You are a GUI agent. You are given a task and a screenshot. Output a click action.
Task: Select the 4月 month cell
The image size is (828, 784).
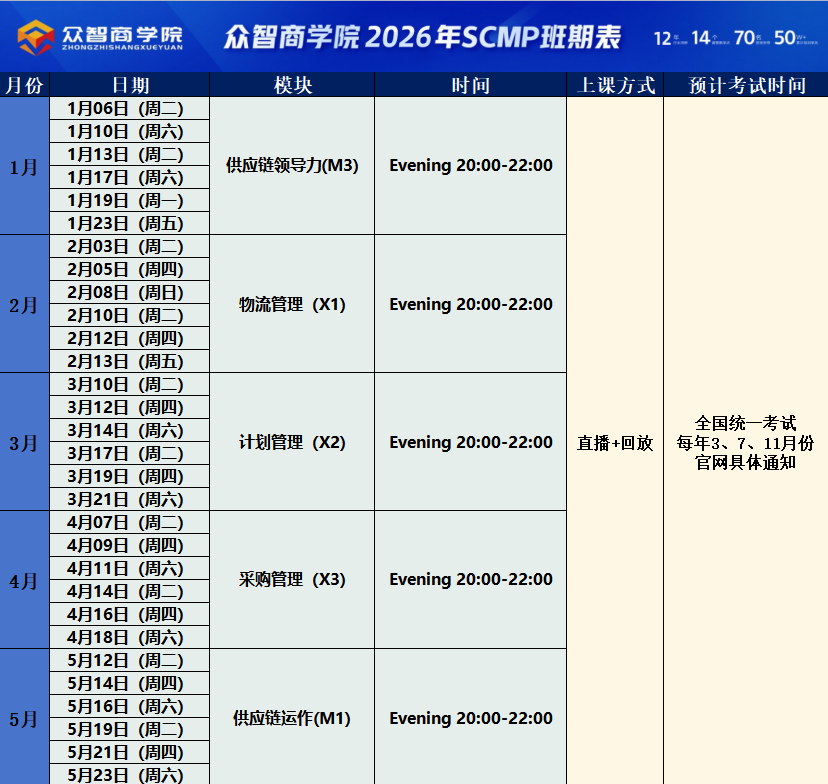(x=24, y=580)
